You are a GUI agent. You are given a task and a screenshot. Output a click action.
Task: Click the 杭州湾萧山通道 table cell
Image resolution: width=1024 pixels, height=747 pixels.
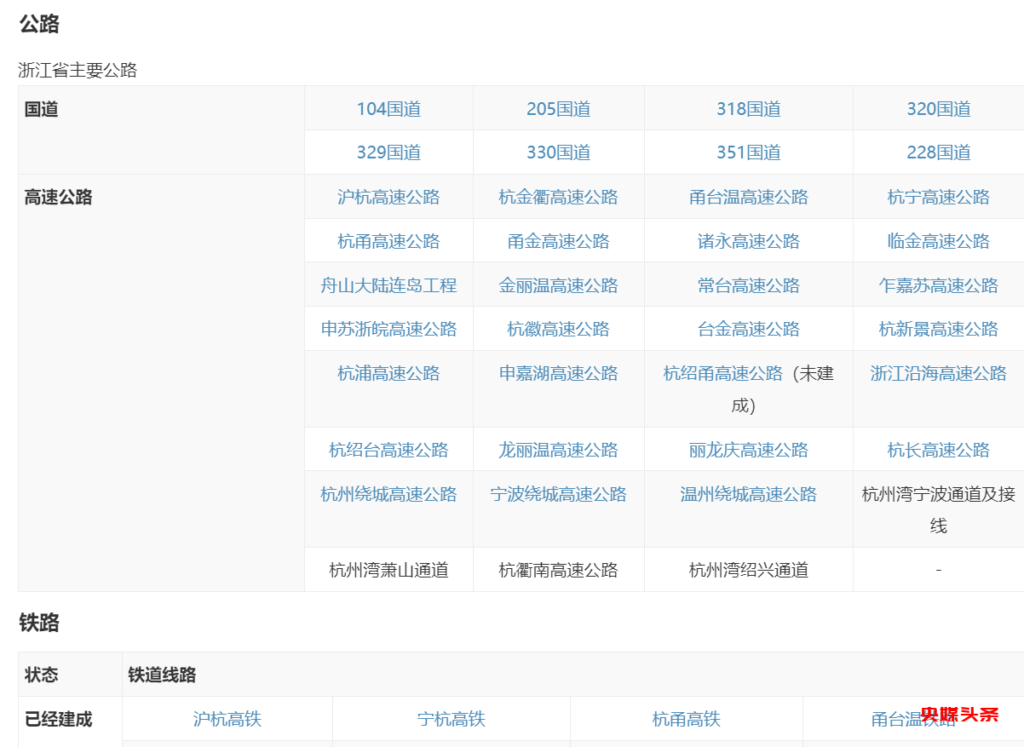[388, 570]
